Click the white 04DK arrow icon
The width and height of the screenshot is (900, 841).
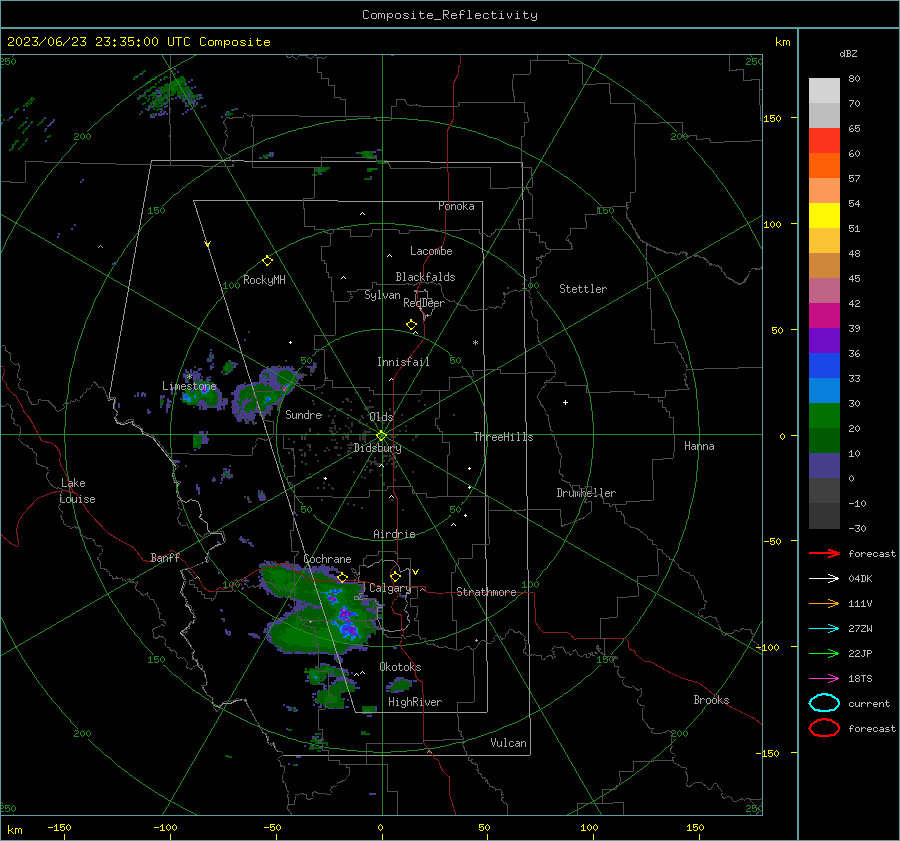824,578
